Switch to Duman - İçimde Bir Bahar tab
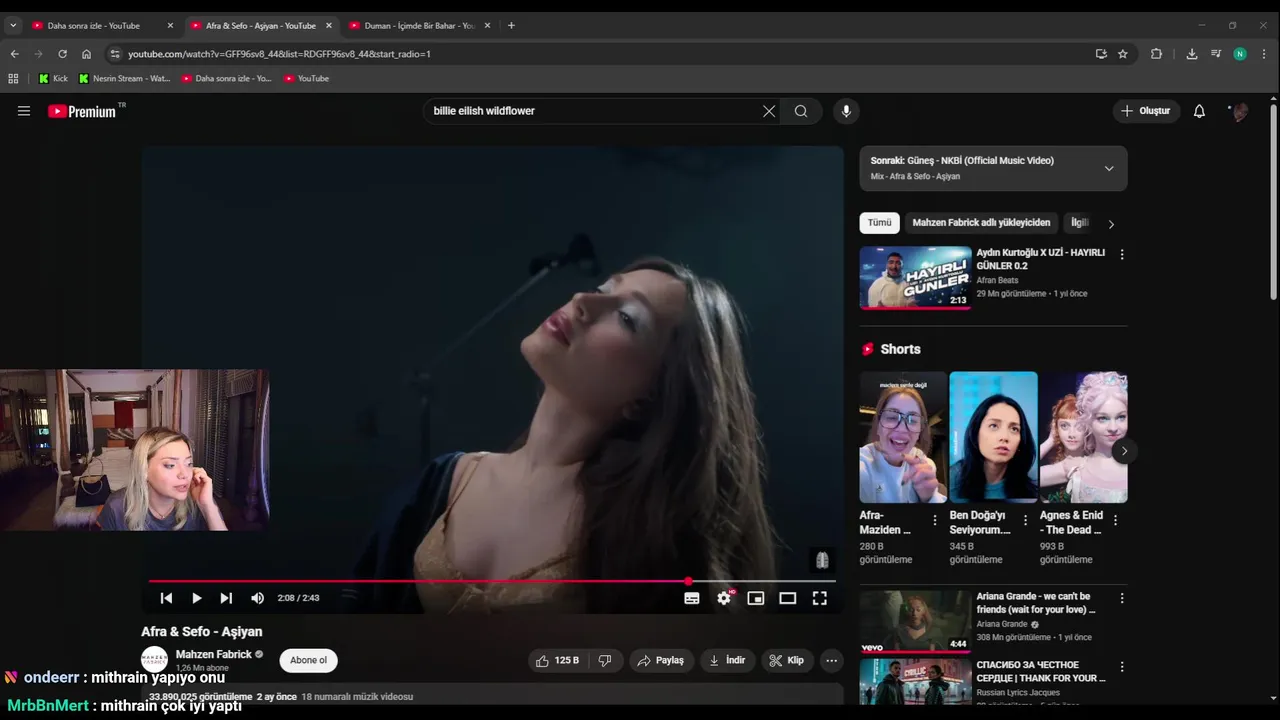Image resolution: width=1280 pixels, height=720 pixels. coord(419,25)
